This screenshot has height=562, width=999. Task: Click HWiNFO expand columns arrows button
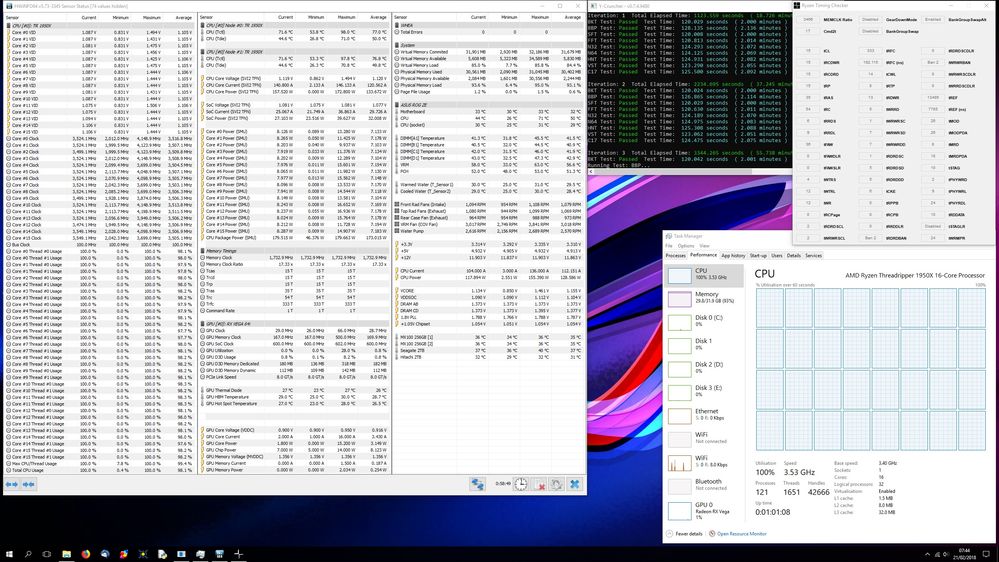pos(12,484)
